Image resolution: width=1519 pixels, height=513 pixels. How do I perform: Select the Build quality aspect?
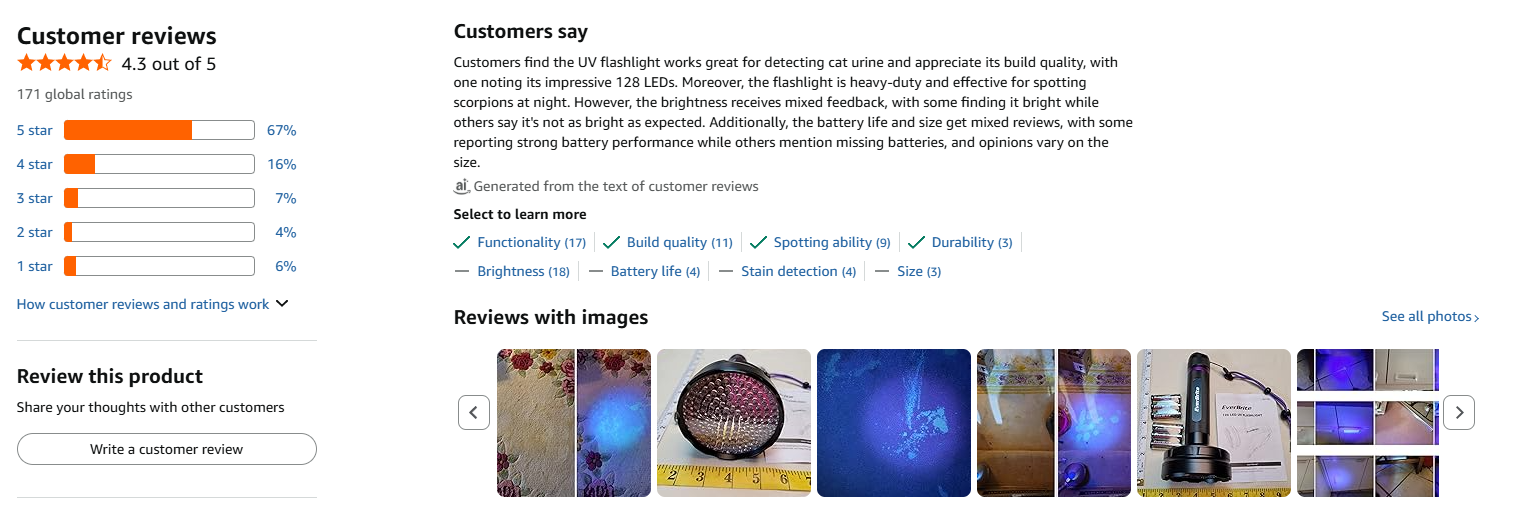(669, 242)
